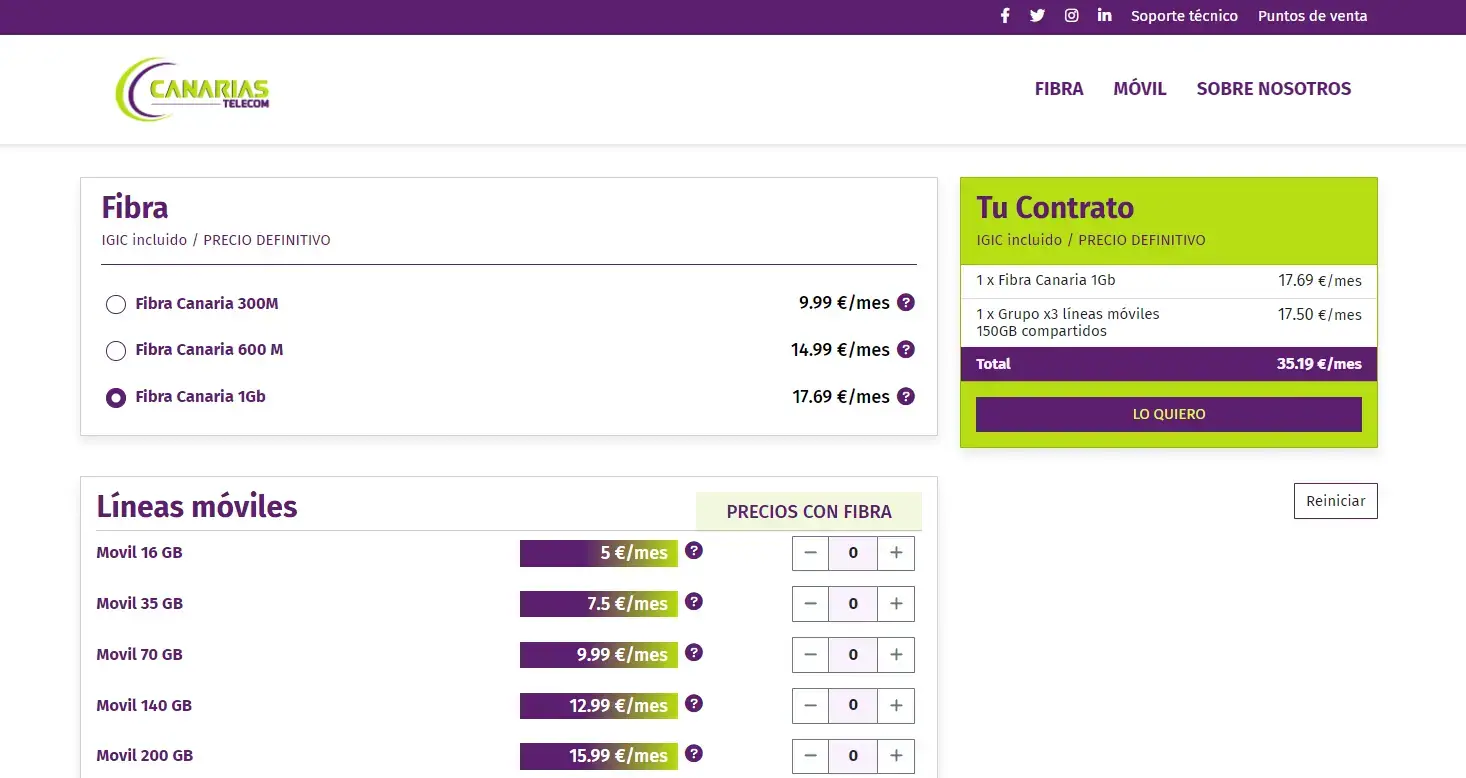Click the Movil 16 GB quantity field
Screen dimensions: 1466x778
(x=853, y=553)
